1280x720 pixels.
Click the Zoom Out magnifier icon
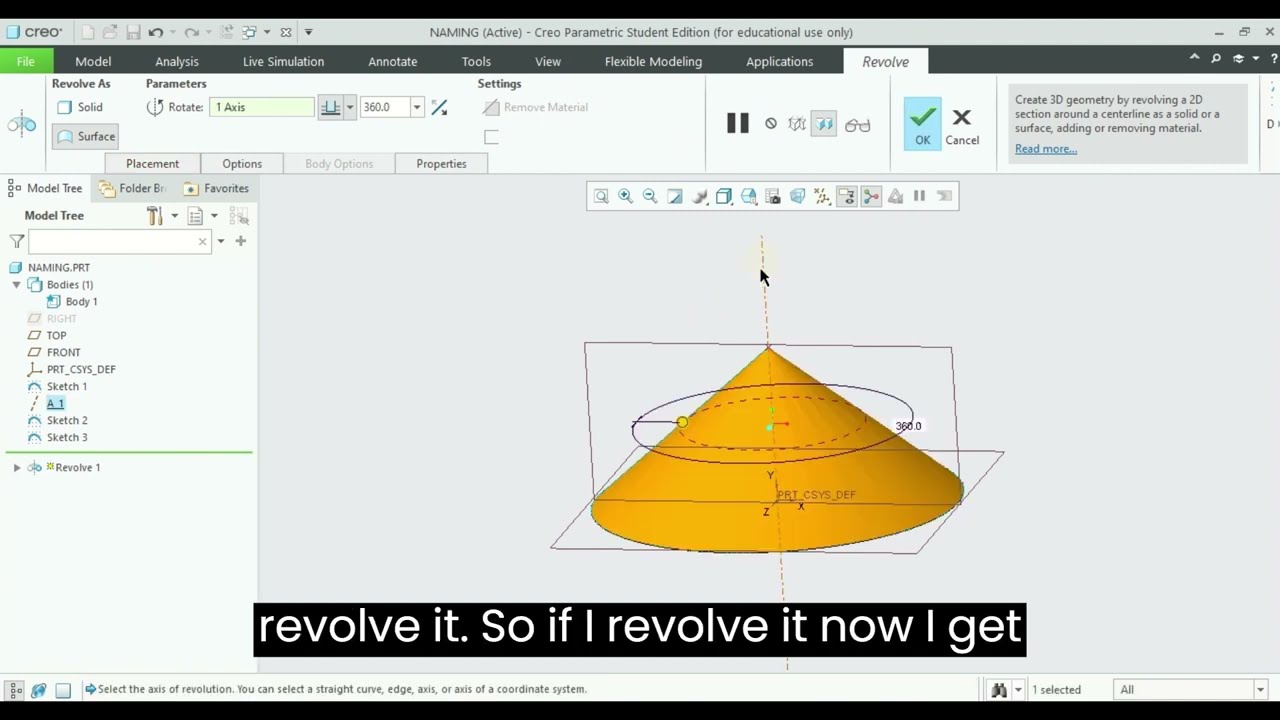(650, 196)
